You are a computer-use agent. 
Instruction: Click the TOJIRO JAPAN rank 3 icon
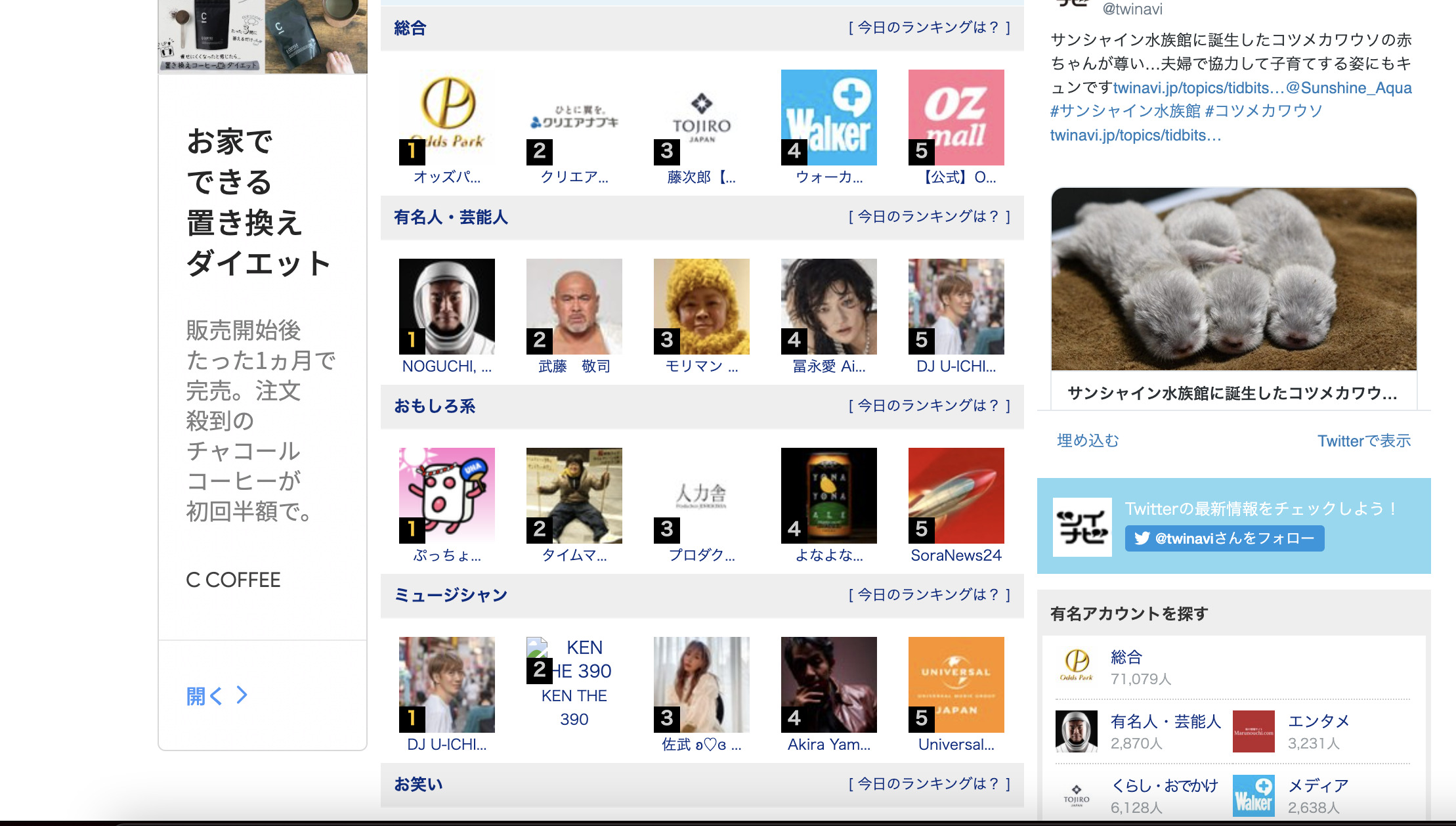coord(701,117)
